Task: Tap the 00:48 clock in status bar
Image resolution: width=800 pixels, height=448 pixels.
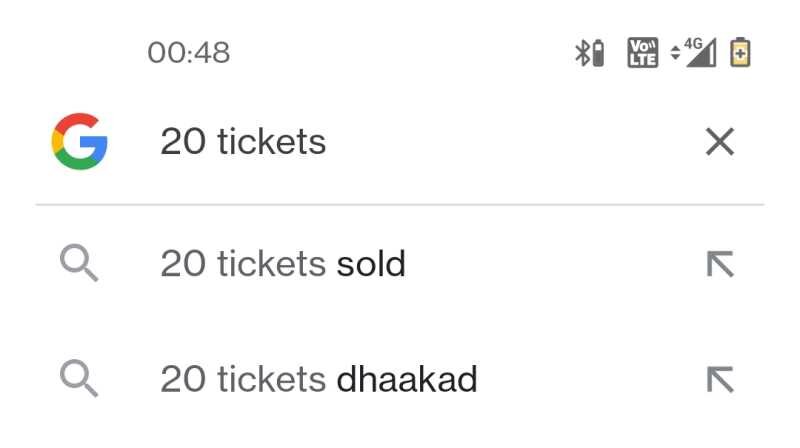Action: point(189,53)
